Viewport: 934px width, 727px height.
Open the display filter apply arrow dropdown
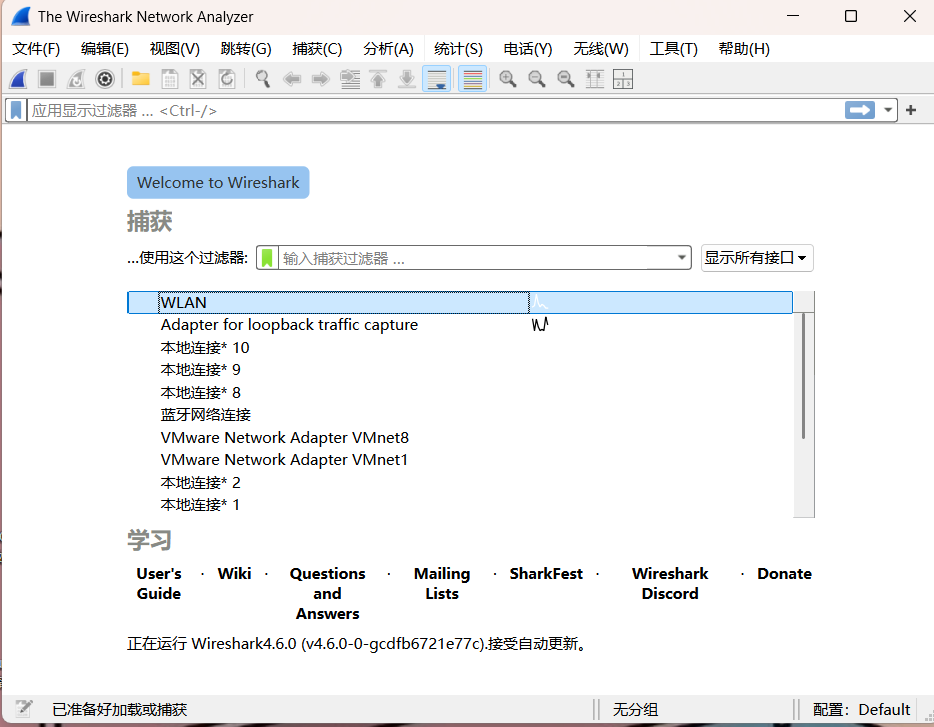[x=887, y=110]
